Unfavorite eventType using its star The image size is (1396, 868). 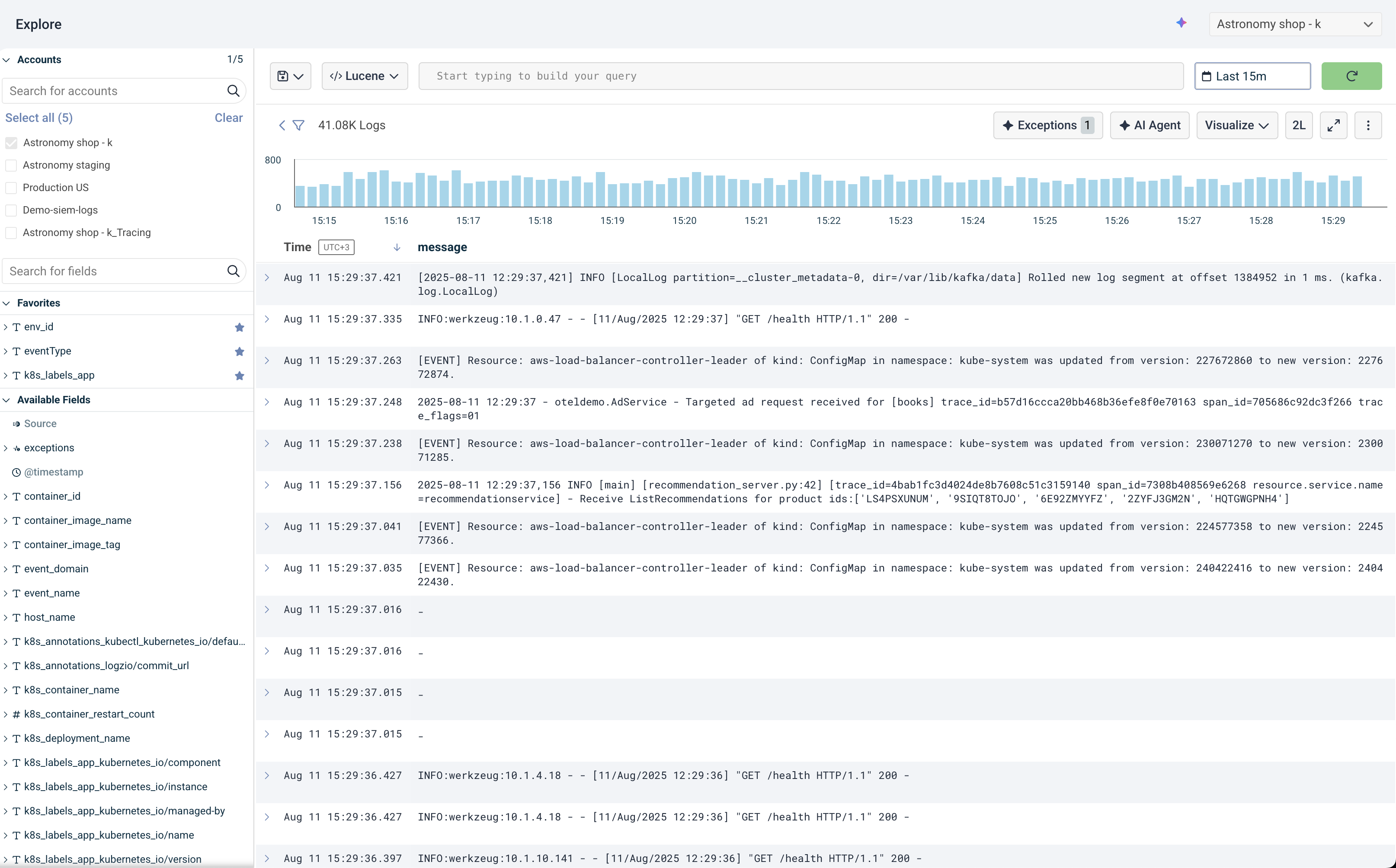240,351
